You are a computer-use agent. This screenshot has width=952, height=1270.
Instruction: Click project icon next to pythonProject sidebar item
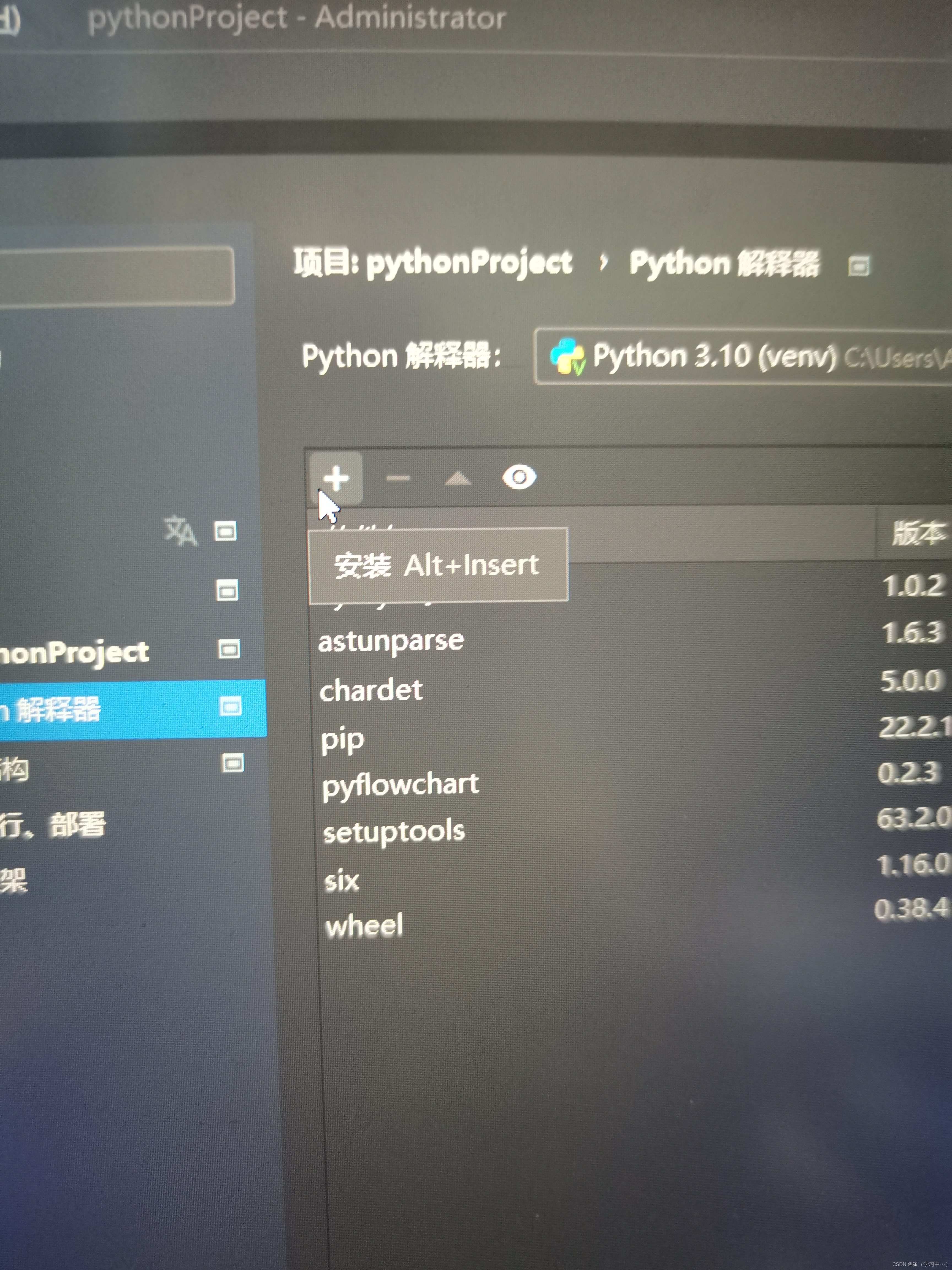pyautogui.click(x=229, y=649)
